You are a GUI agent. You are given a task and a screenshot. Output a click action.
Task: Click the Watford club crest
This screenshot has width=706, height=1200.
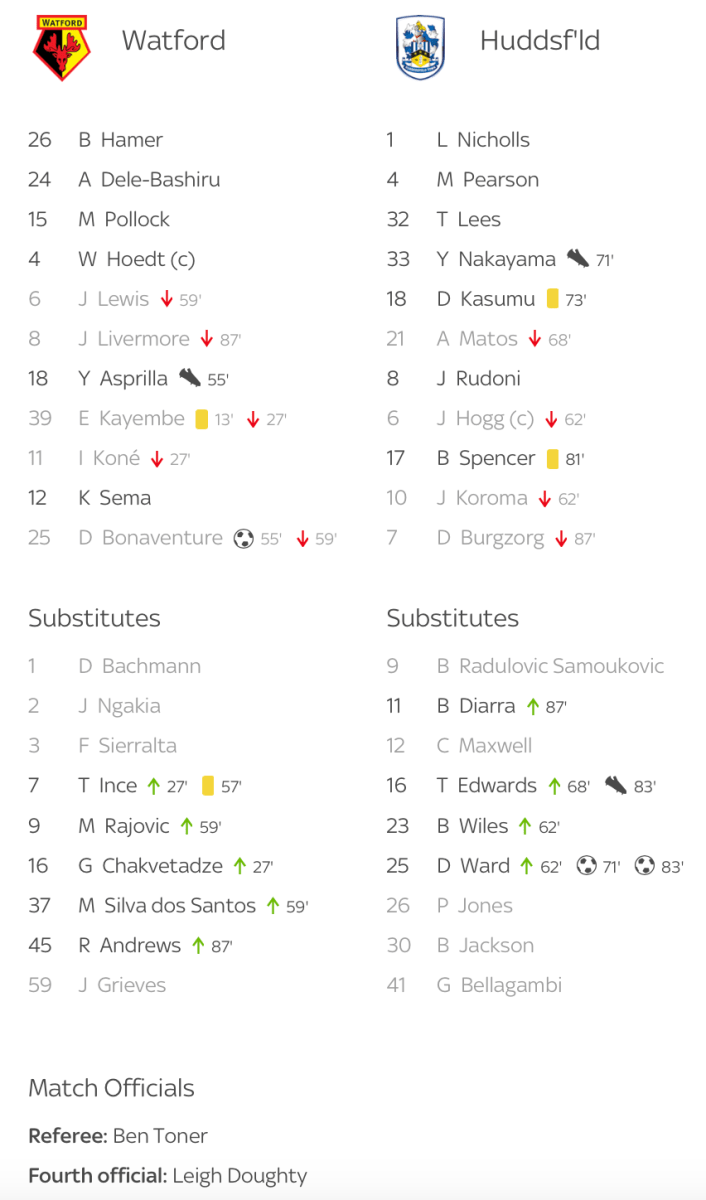(61, 46)
